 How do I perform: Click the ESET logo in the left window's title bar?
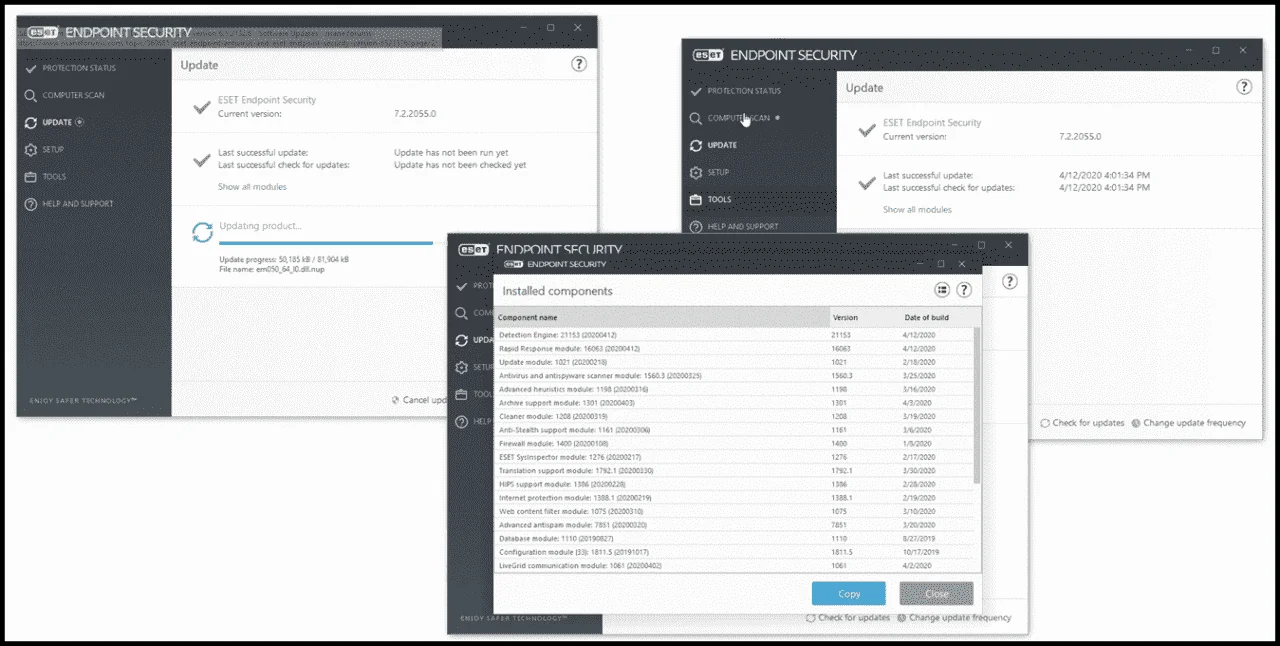click(43, 32)
